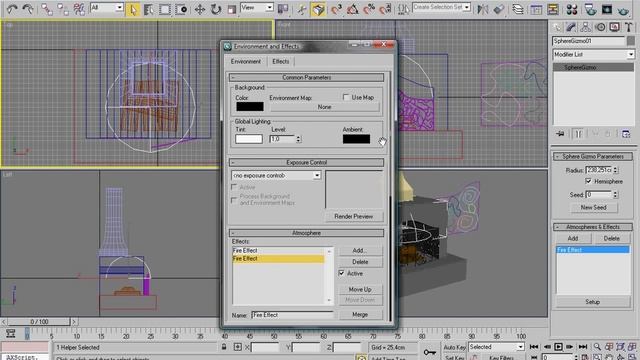This screenshot has width=640, height=360.
Task: Click the Quick Render teapot icon
Action: click(x=624, y=10)
